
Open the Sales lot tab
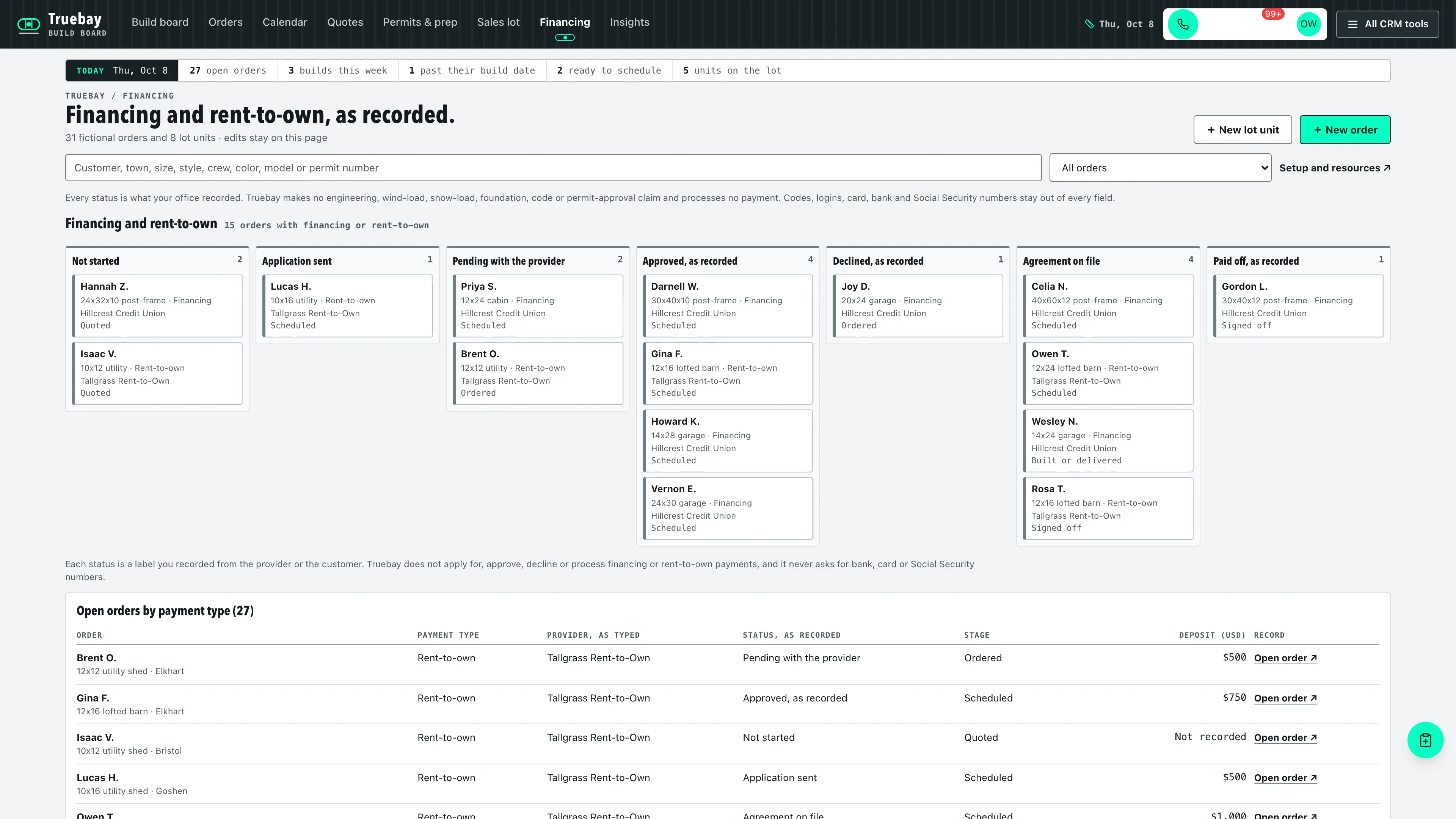tap(498, 22)
